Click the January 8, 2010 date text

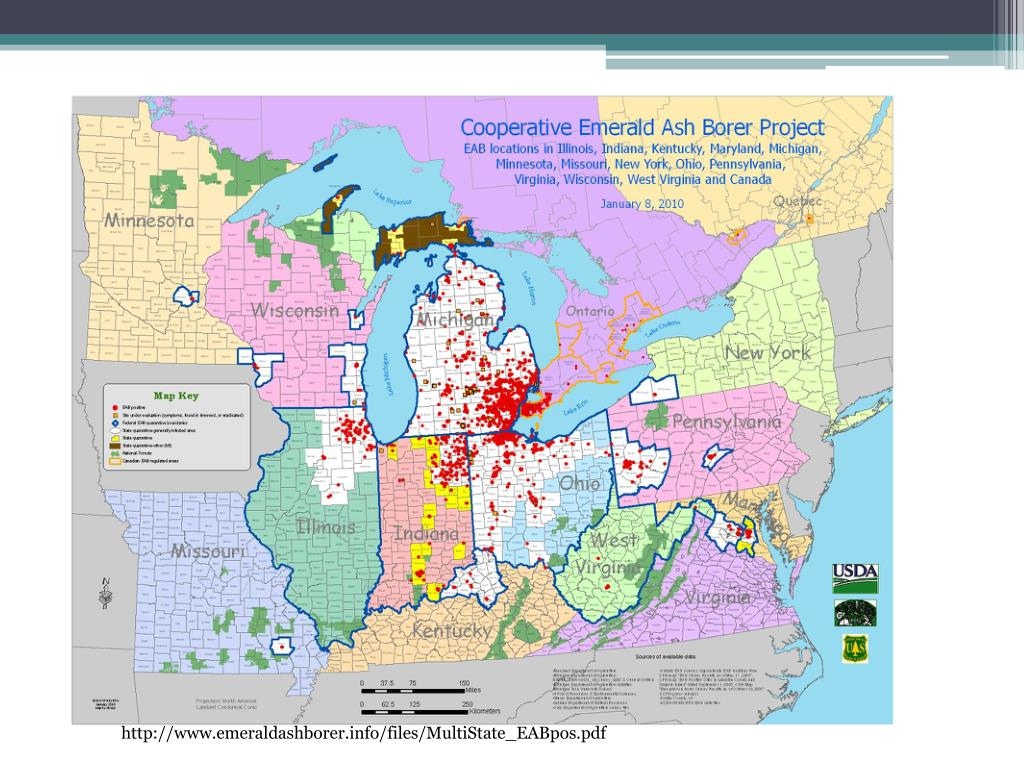642,203
